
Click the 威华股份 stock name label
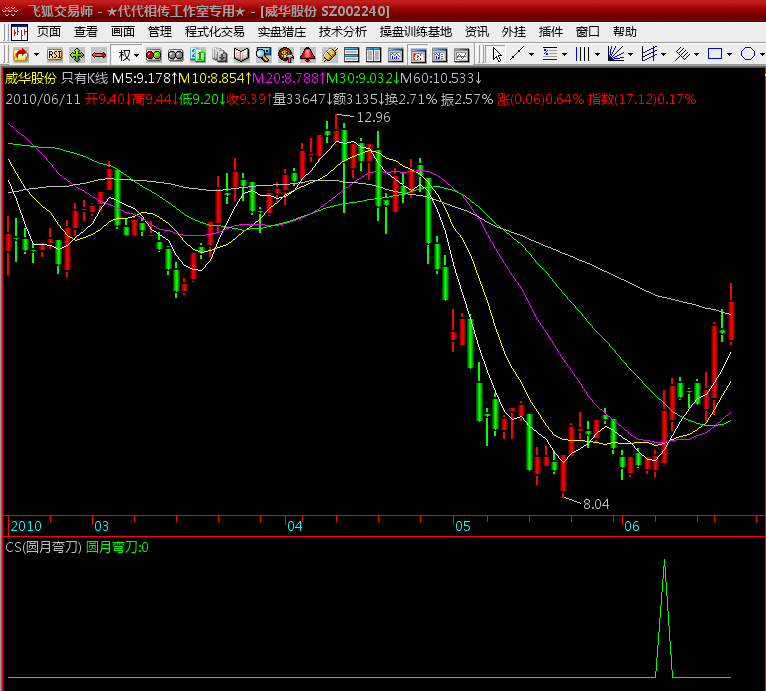(x=31, y=78)
